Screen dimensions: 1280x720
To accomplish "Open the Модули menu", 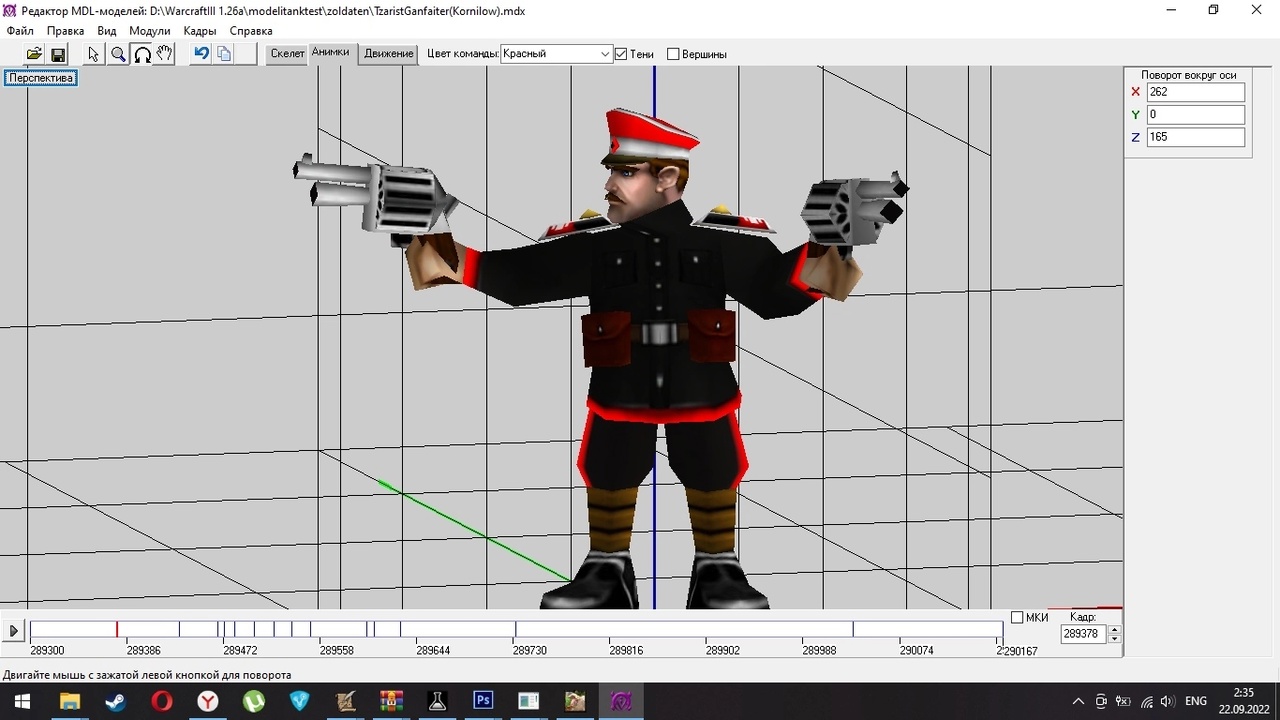I will pyautogui.click(x=150, y=31).
